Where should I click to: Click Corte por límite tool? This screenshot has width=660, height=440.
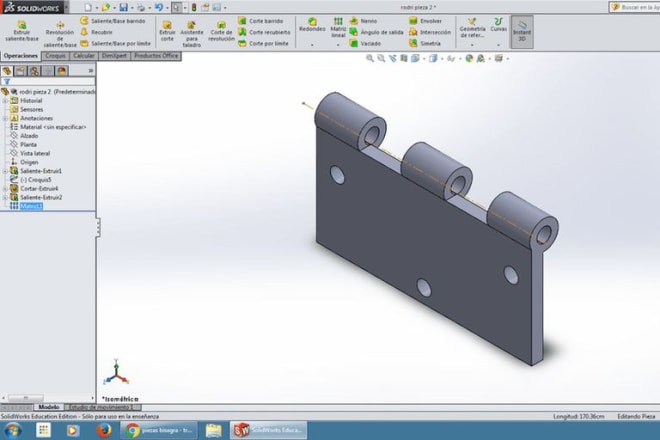[263, 44]
